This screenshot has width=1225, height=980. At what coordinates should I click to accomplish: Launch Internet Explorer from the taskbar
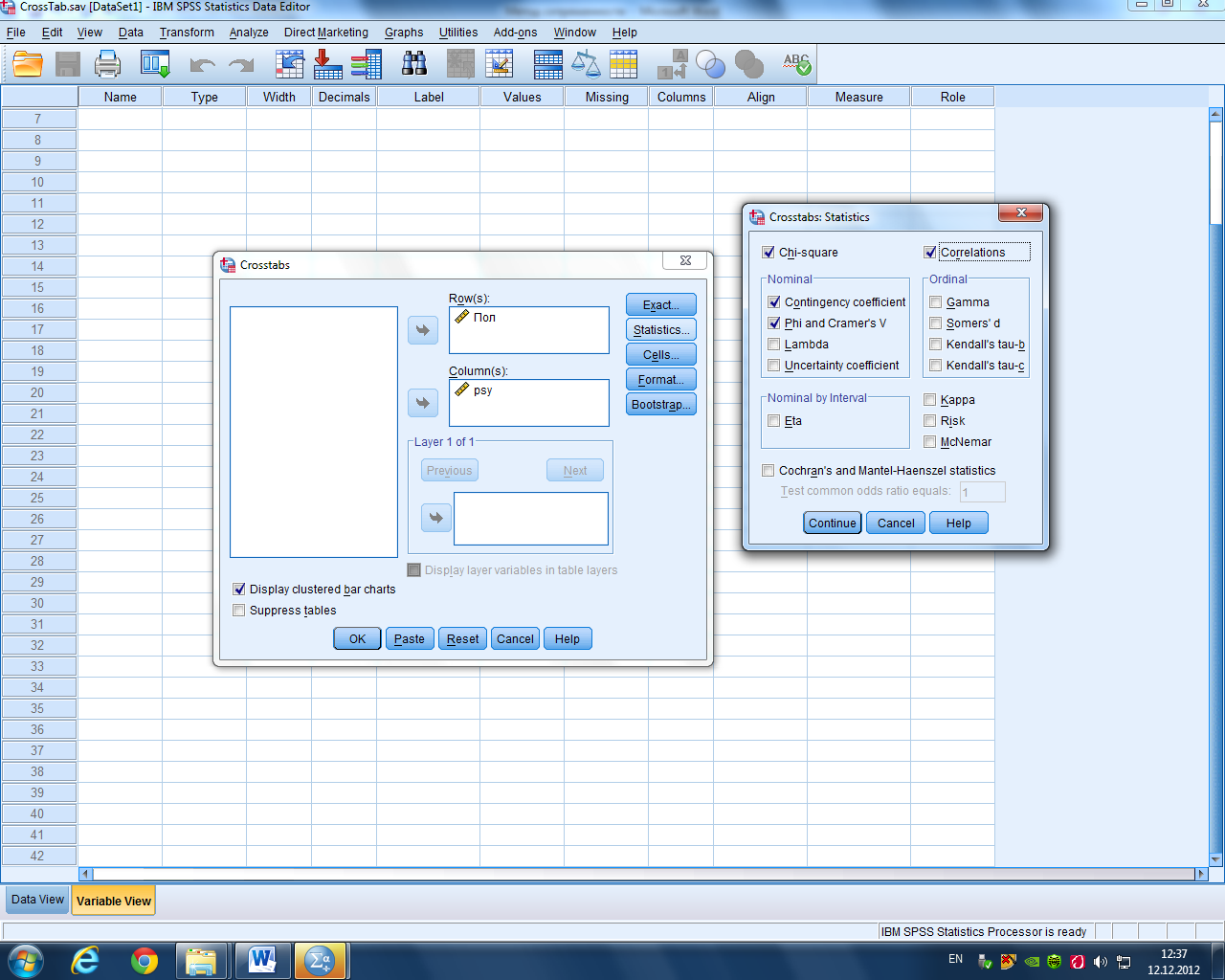coord(86,960)
